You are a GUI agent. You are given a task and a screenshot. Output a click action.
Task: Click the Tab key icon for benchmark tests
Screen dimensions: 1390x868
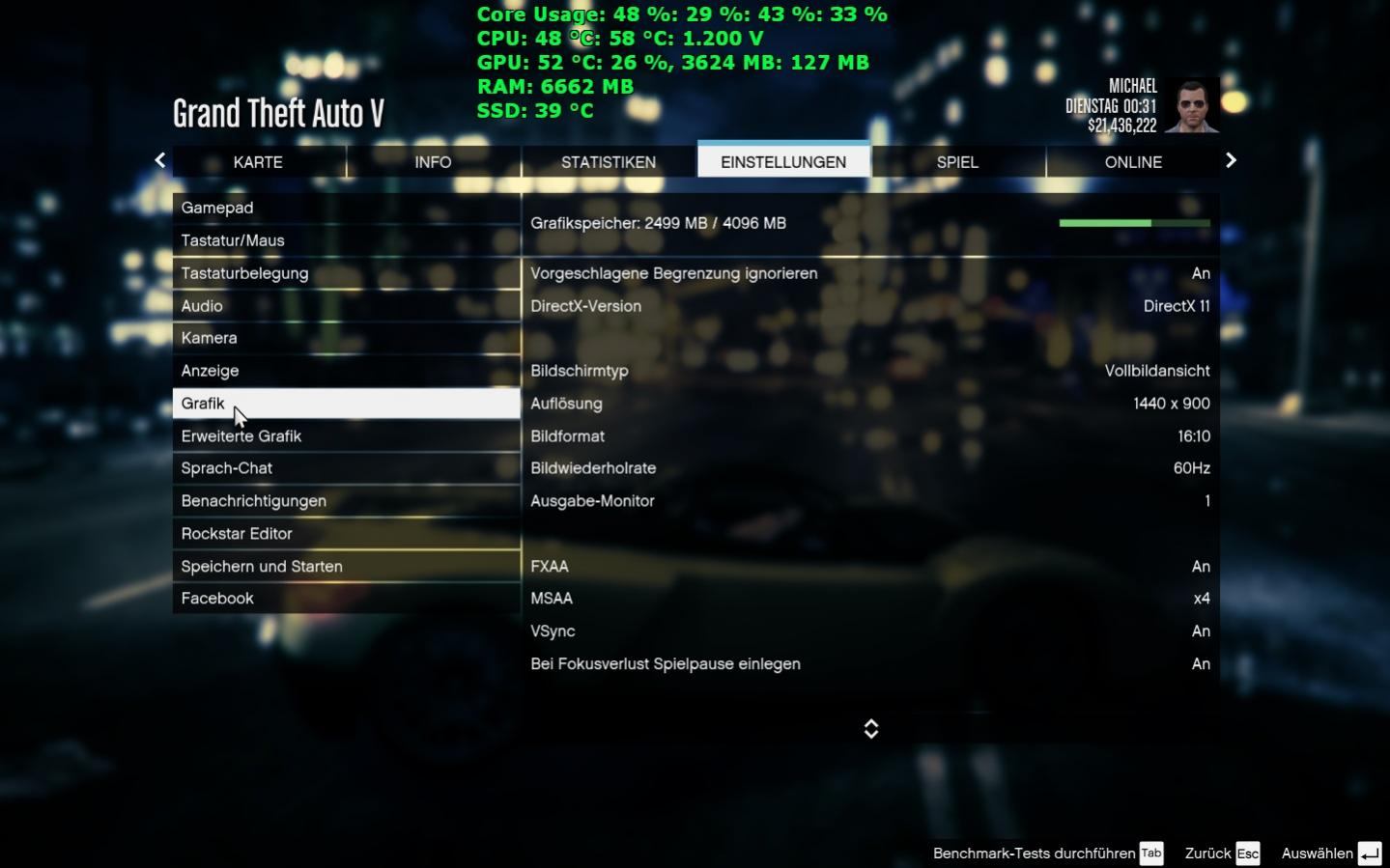[1151, 853]
